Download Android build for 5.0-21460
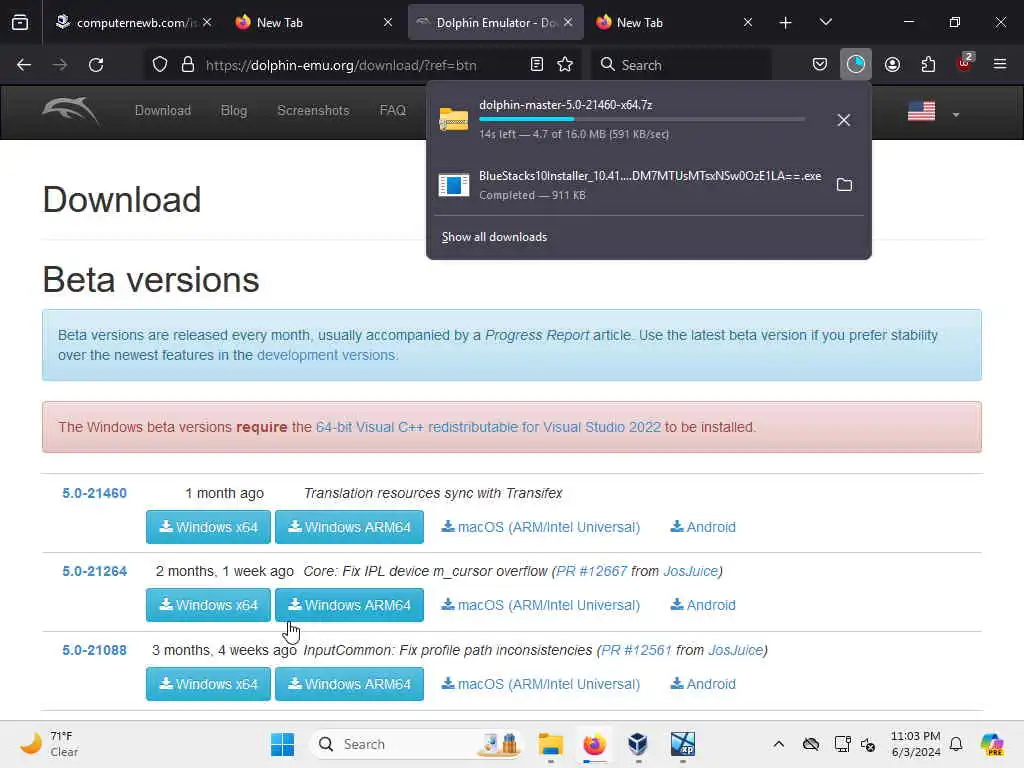This screenshot has height=768, width=1024. click(x=703, y=527)
